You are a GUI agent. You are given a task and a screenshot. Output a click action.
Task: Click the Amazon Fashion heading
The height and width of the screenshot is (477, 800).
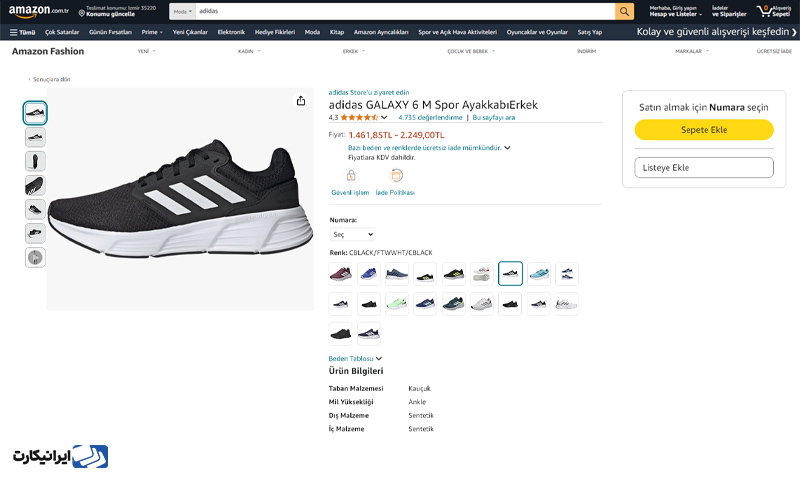click(x=48, y=51)
